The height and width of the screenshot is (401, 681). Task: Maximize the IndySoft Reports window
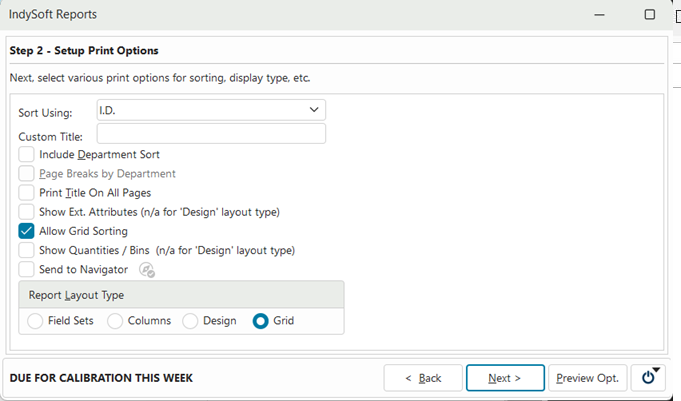click(650, 15)
